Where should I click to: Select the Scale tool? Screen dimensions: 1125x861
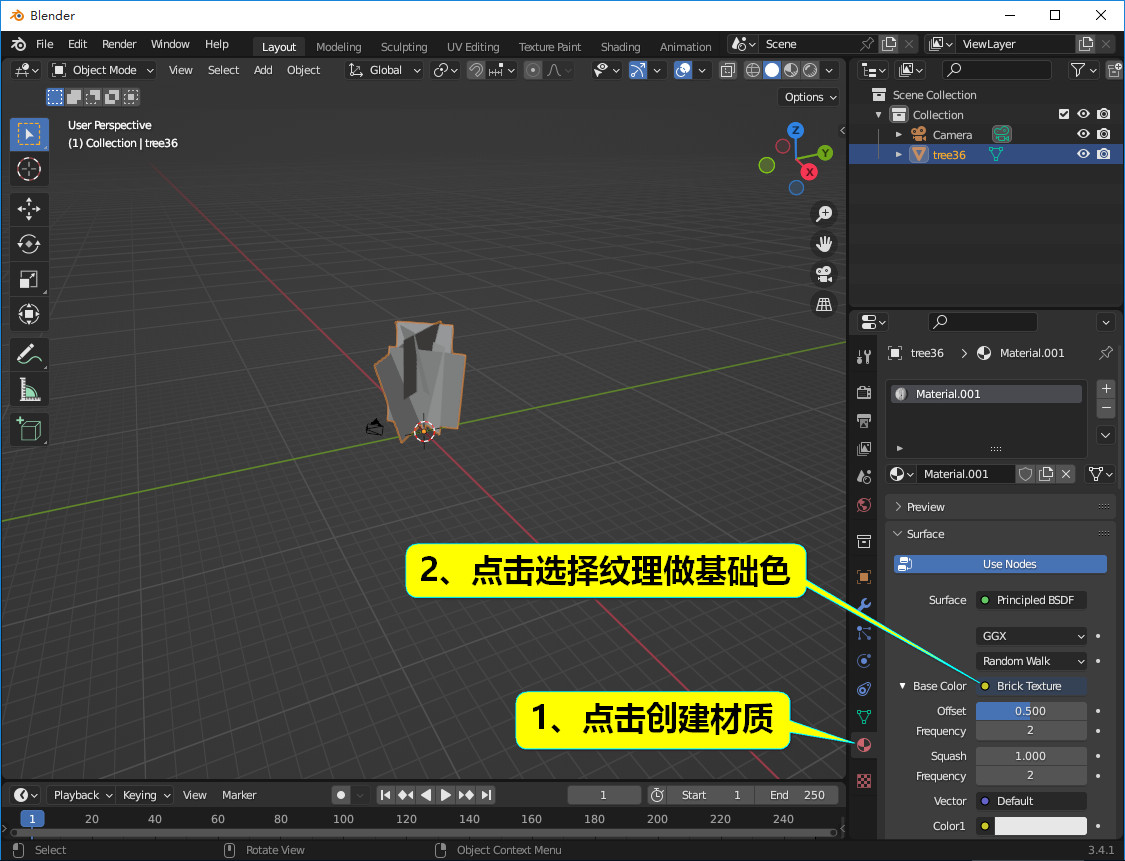click(29, 280)
